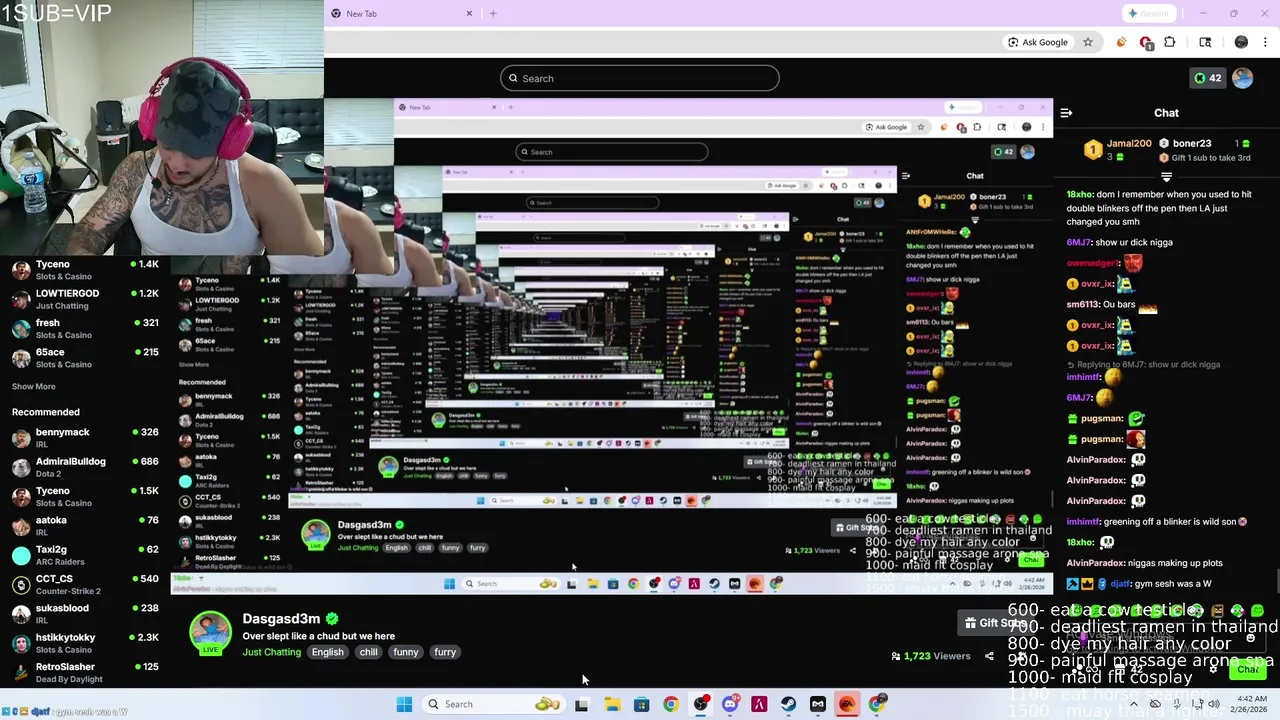
Task: Open Discord from the taskbar
Action: 730,704
